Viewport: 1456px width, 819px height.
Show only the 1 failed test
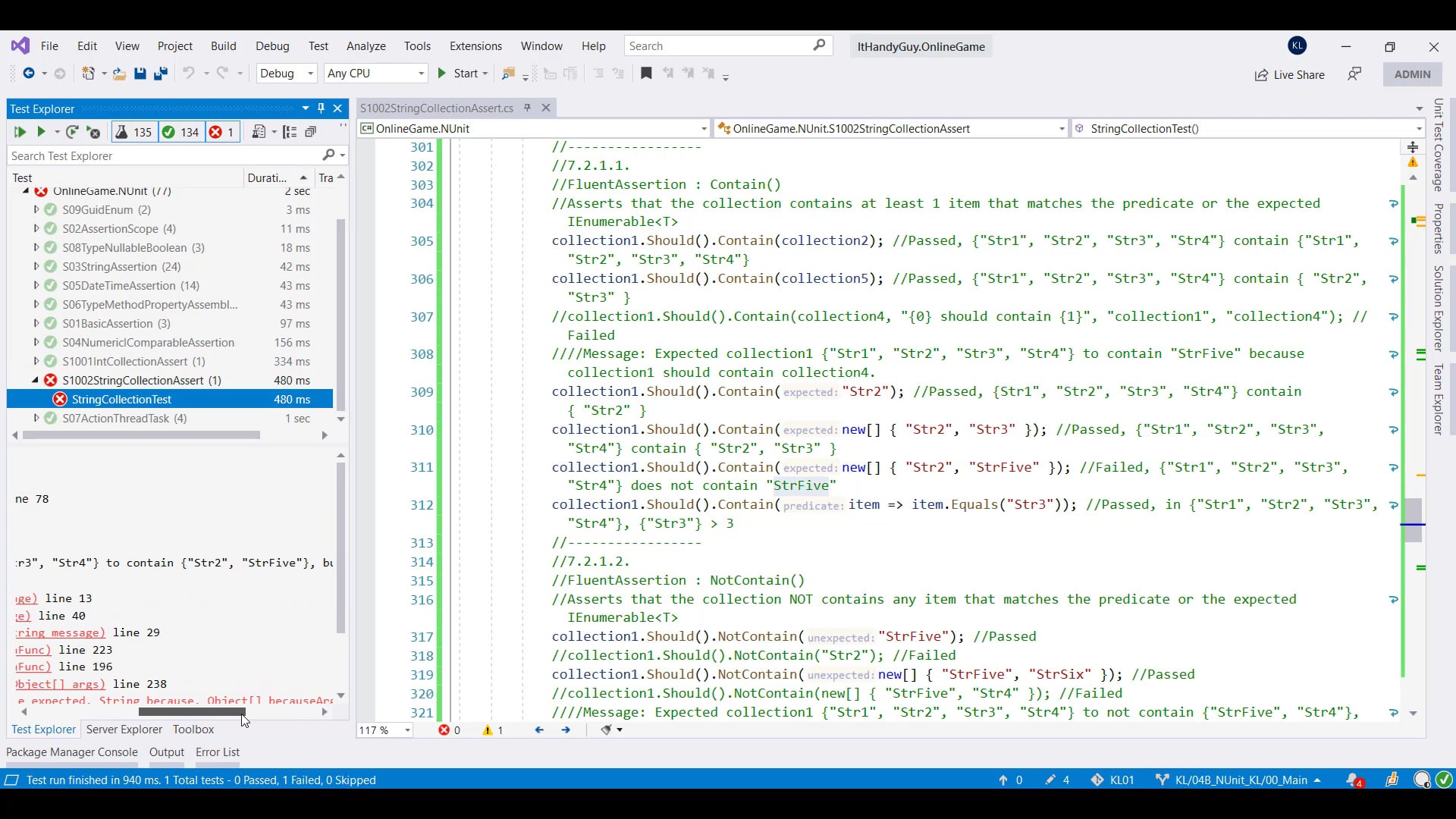pos(221,132)
